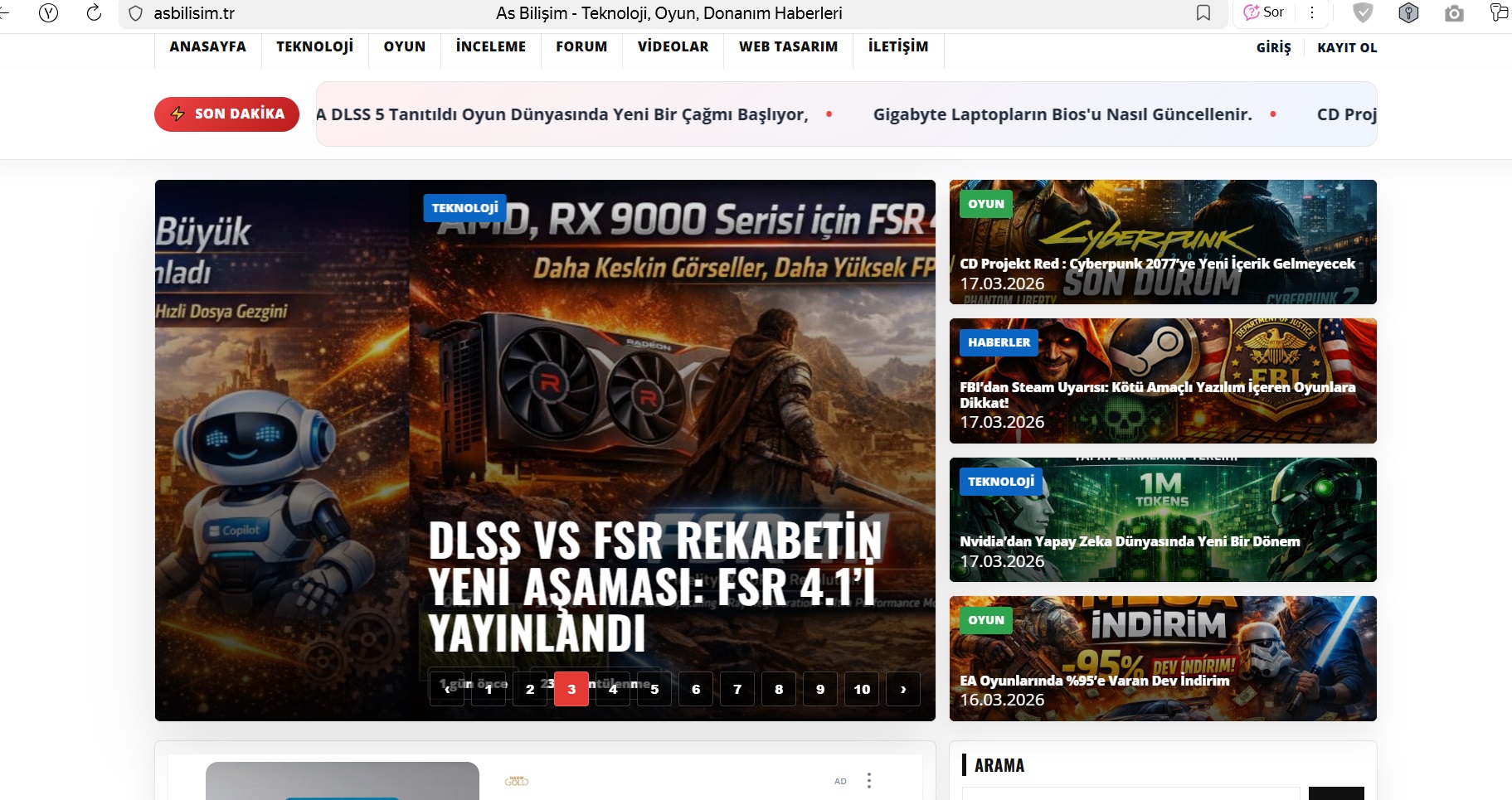Advance the carousel with the next arrow
This screenshot has width=1512, height=800.
(x=902, y=689)
